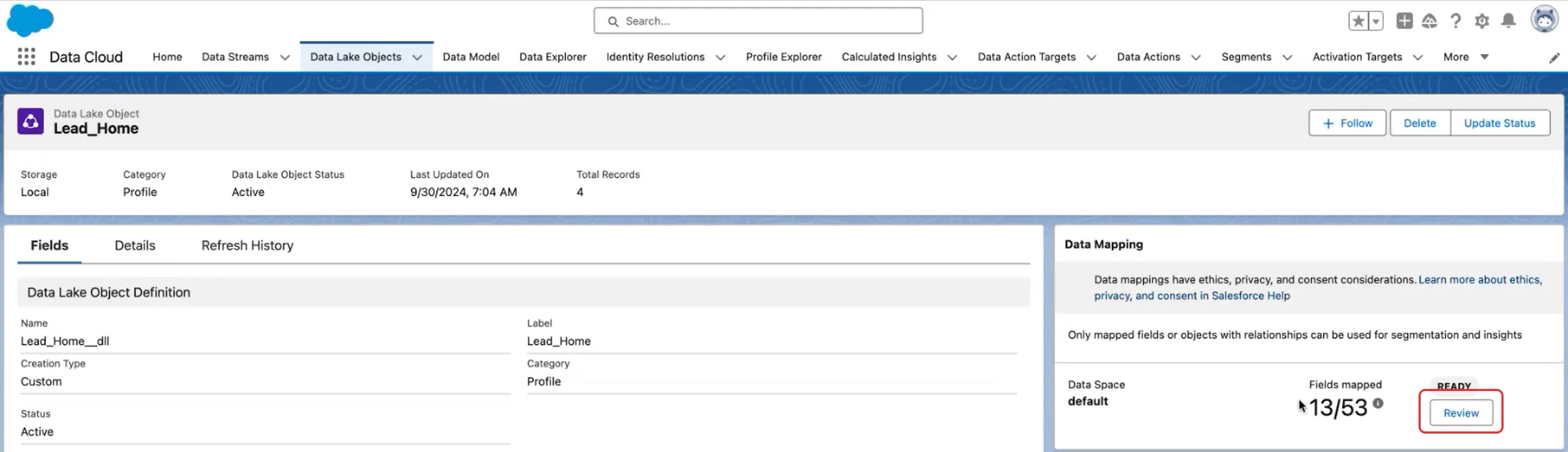
Task: Click the Label value Lead_Home
Action: tap(558, 341)
